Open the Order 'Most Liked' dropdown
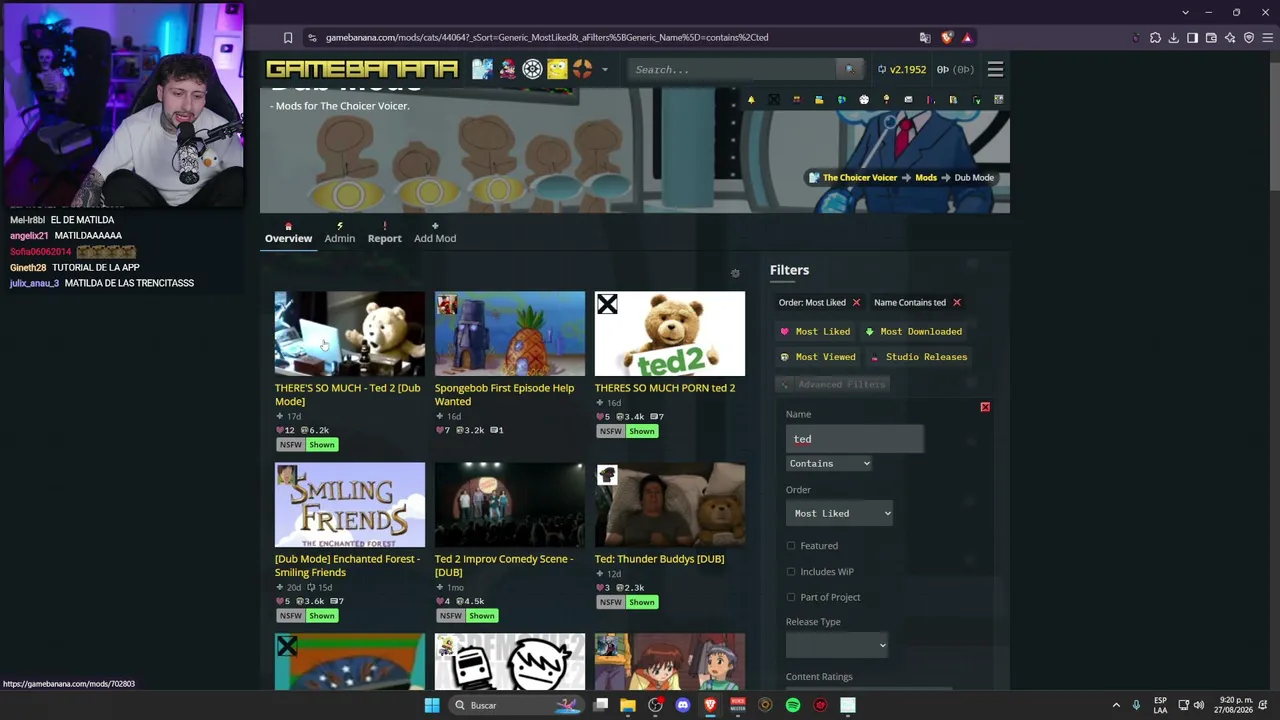The width and height of the screenshot is (1280, 720). tap(839, 513)
